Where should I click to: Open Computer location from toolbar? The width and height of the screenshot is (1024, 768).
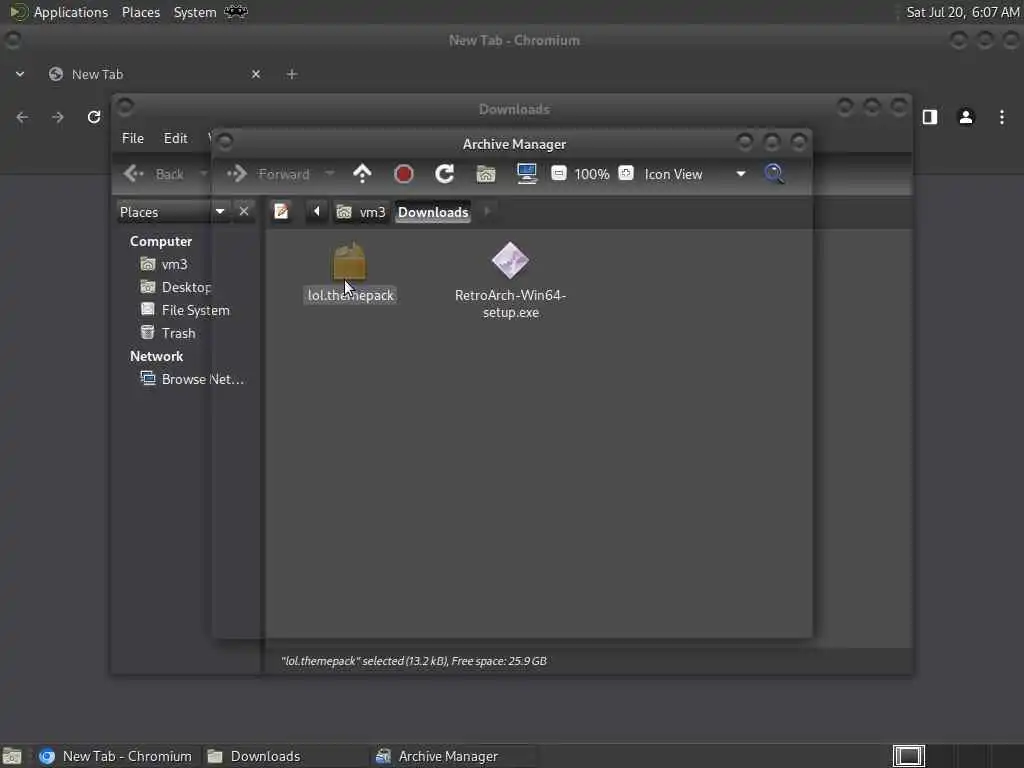click(x=526, y=174)
